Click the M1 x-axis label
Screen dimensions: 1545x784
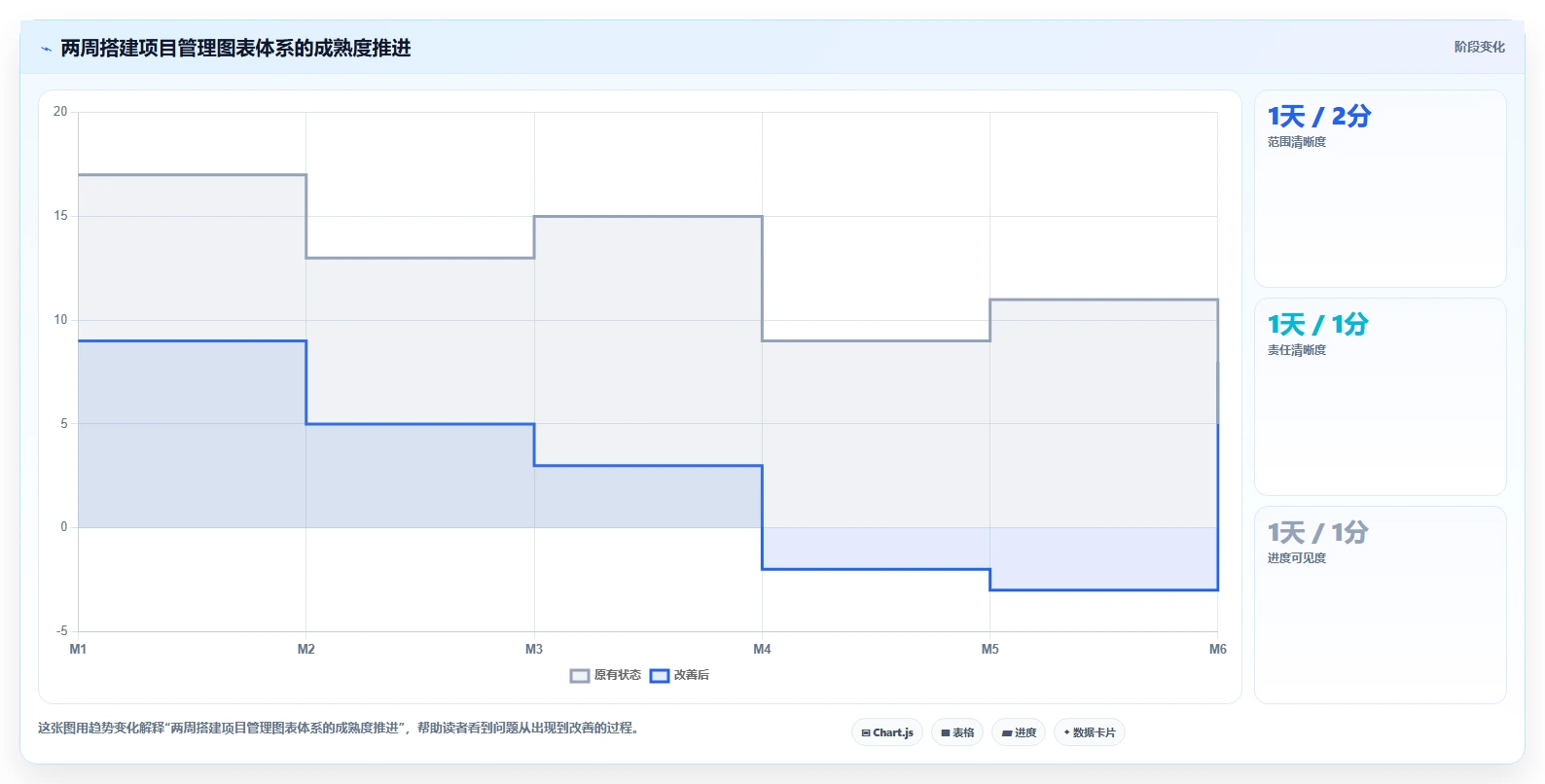(78, 649)
